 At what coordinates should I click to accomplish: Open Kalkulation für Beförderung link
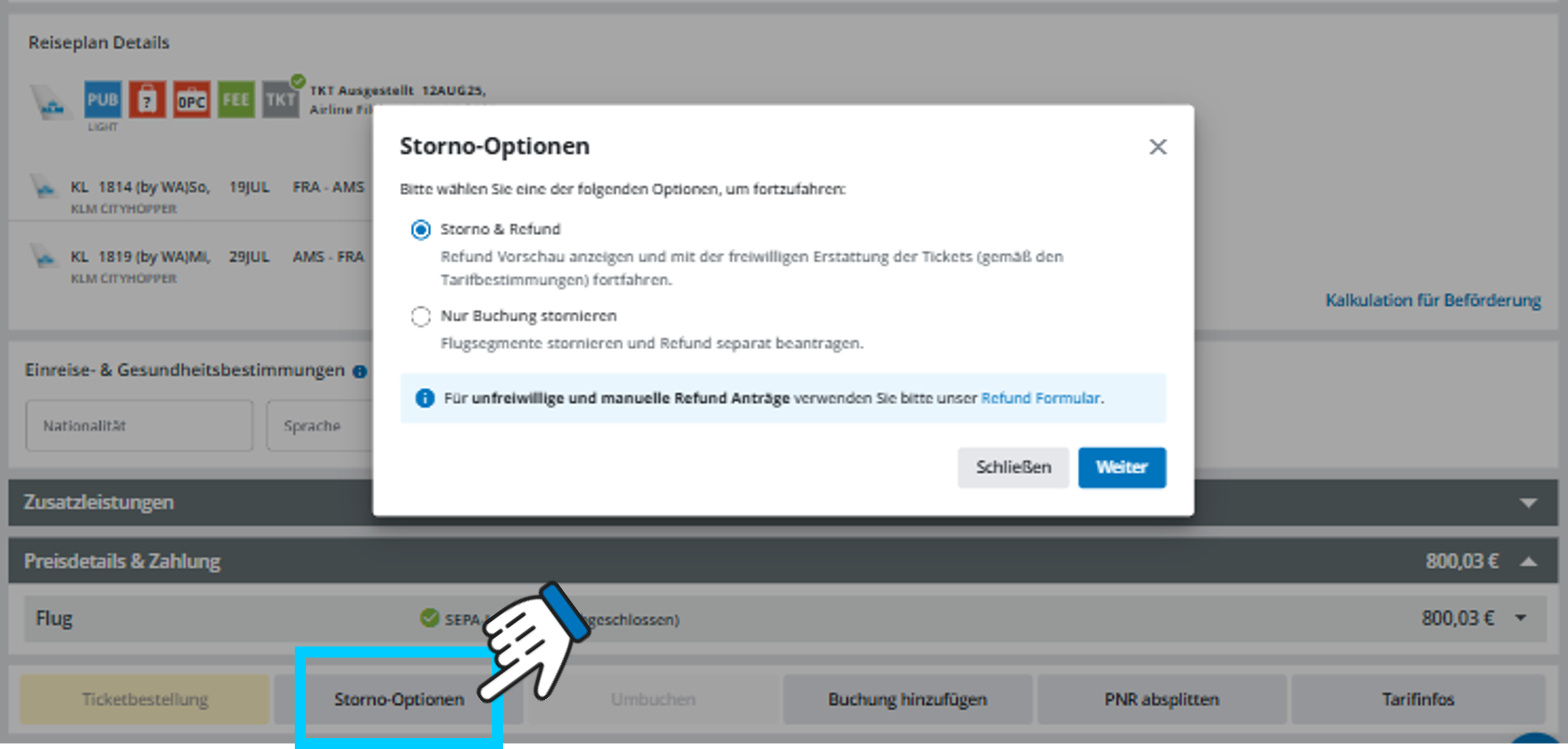tap(1432, 300)
